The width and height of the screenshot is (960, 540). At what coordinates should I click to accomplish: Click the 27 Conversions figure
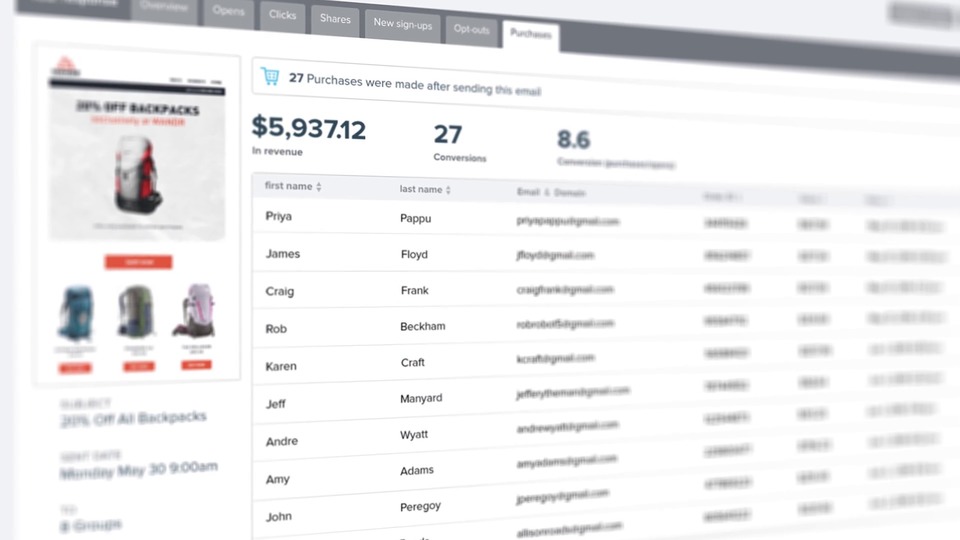448,135
